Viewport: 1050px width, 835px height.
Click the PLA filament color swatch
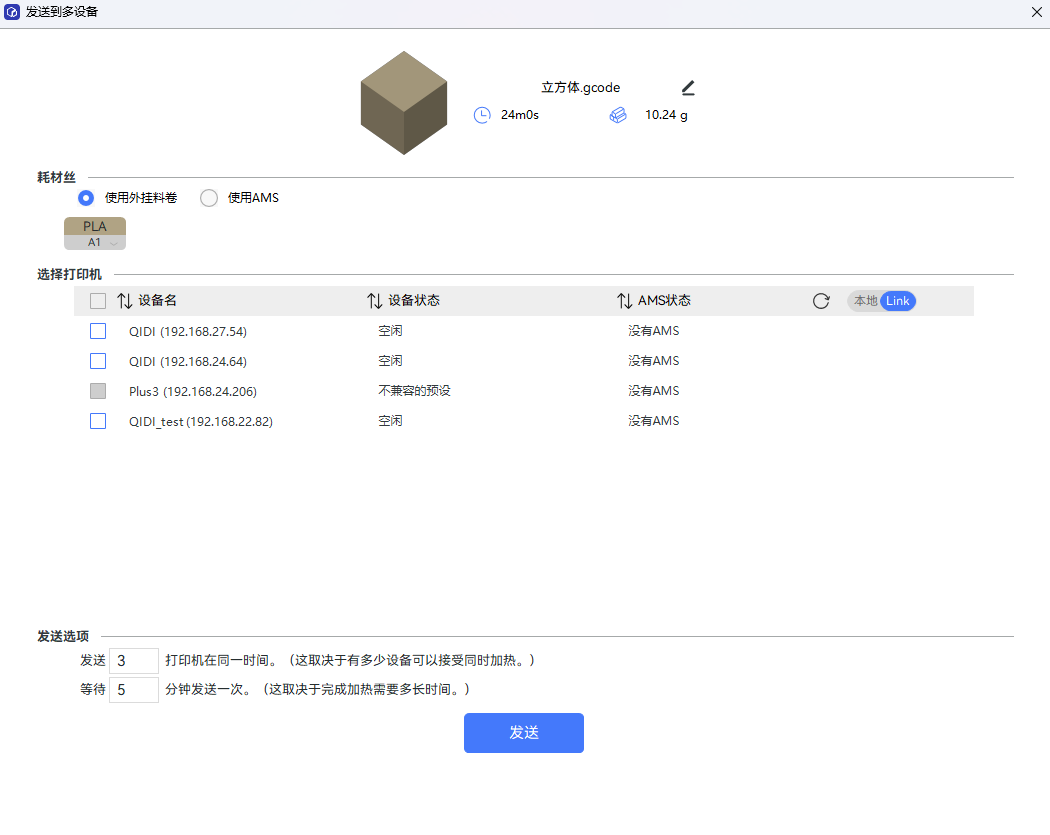pos(95,226)
